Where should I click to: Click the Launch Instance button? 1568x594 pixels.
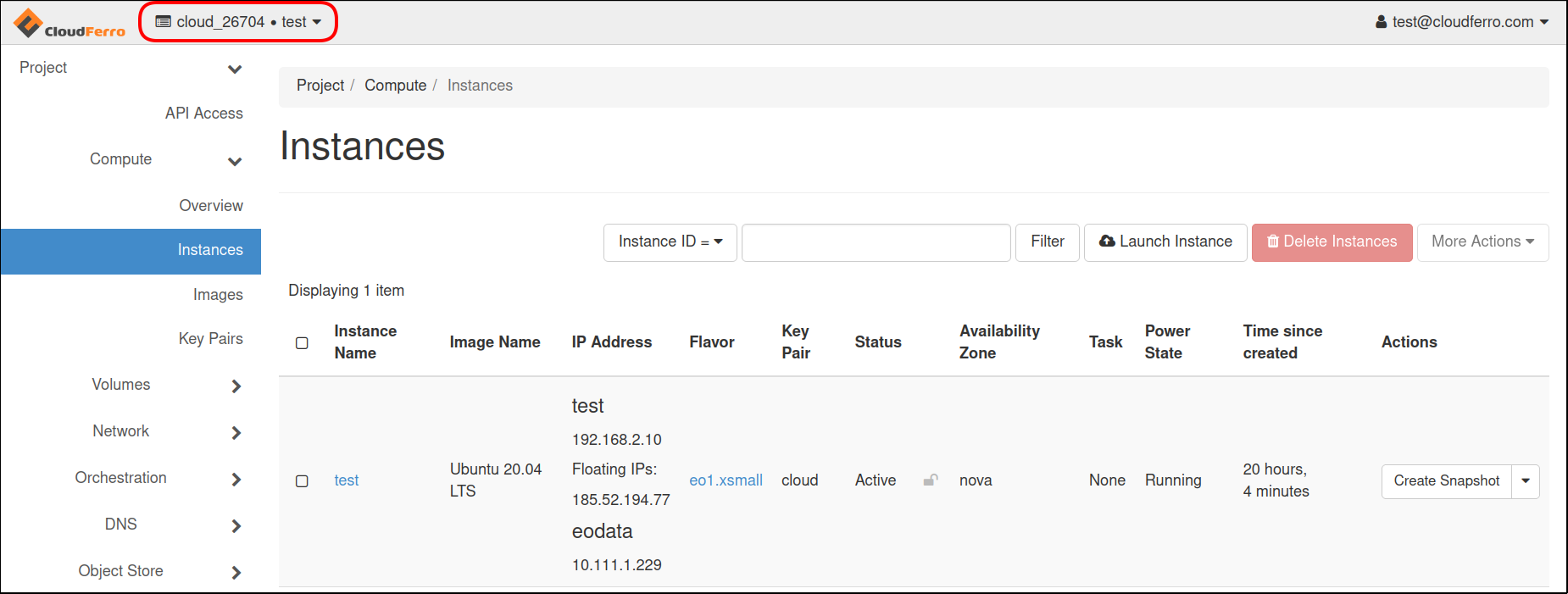1165,242
